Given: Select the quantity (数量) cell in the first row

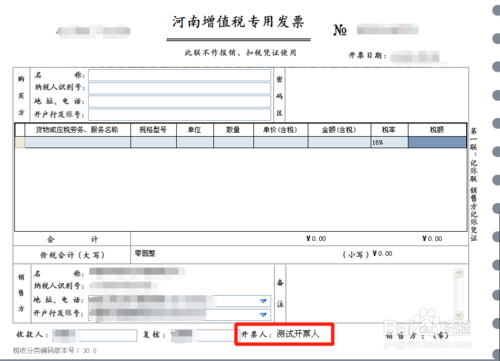Looking at the screenshot, I should tap(233, 142).
